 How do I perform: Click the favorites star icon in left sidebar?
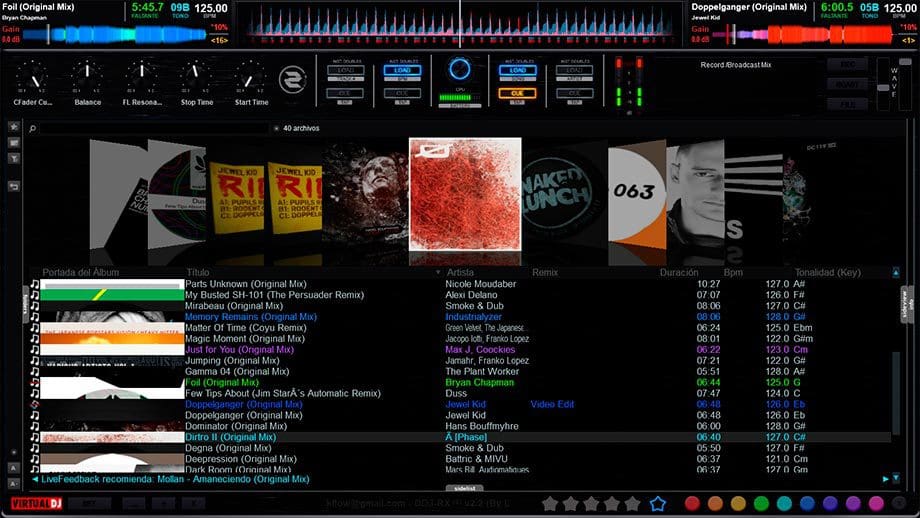(x=13, y=127)
